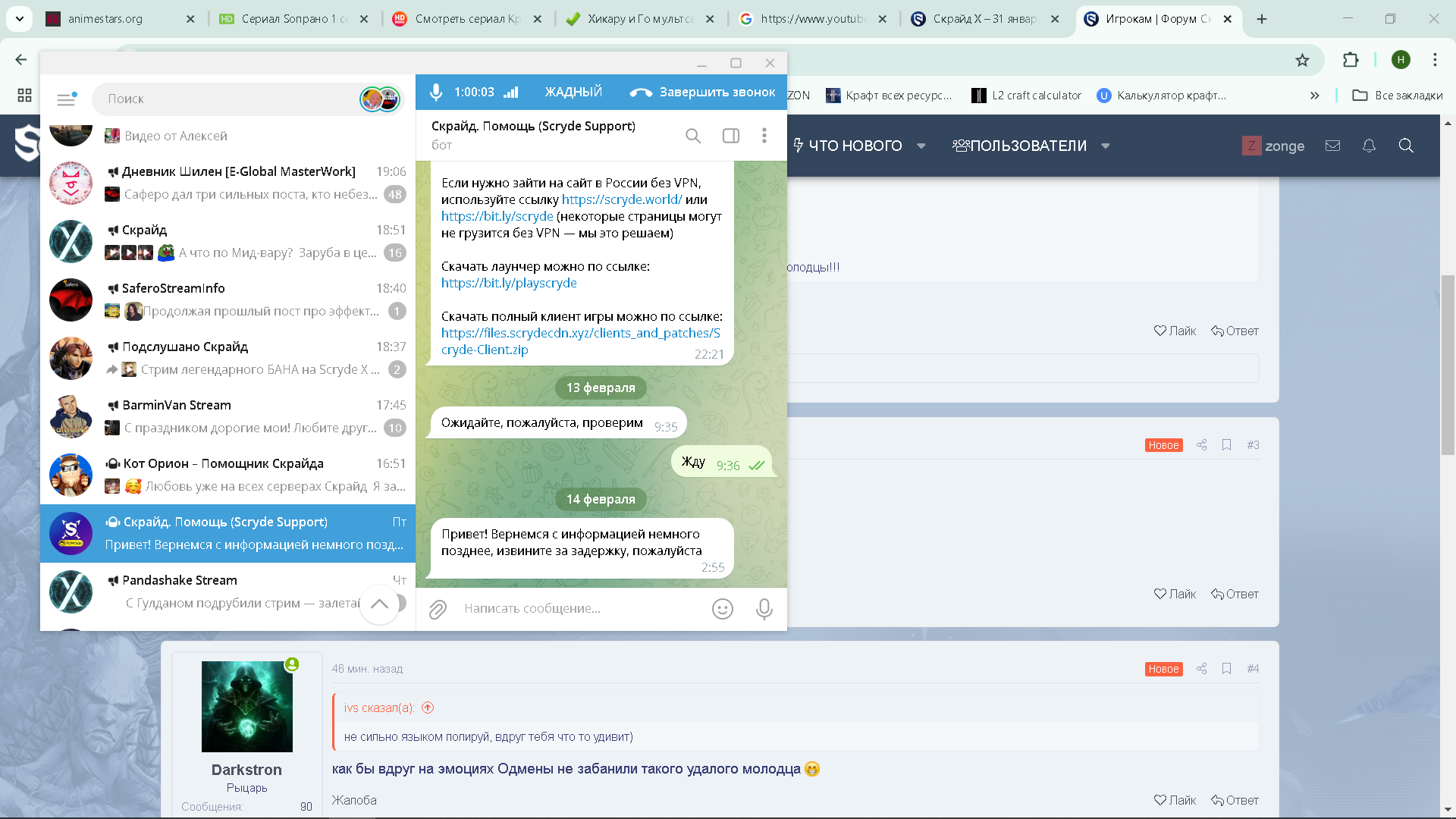Bookmark post #4 with bookmark icon
The image size is (1456, 819).
(1226, 669)
